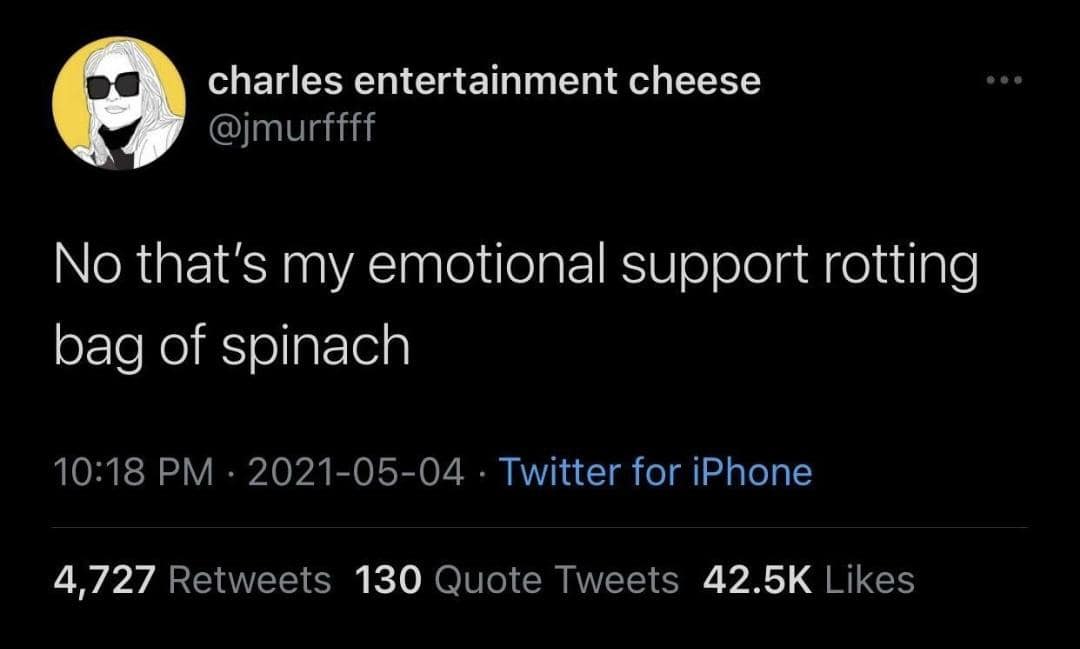The height and width of the screenshot is (649, 1080).
Task: Click the 2021-05-04 date
Action: click(x=354, y=472)
